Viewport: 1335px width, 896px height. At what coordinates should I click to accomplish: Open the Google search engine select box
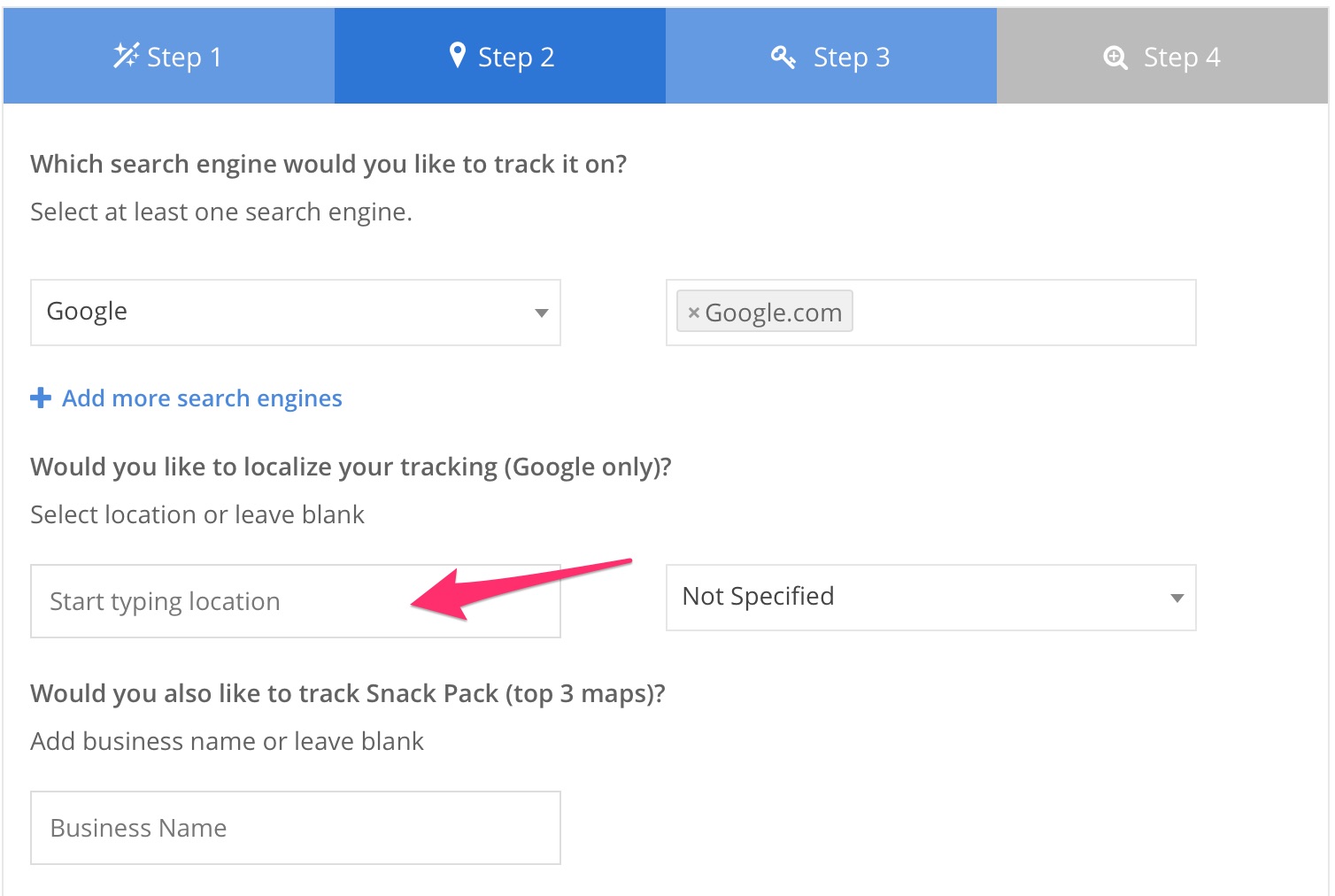296,313
